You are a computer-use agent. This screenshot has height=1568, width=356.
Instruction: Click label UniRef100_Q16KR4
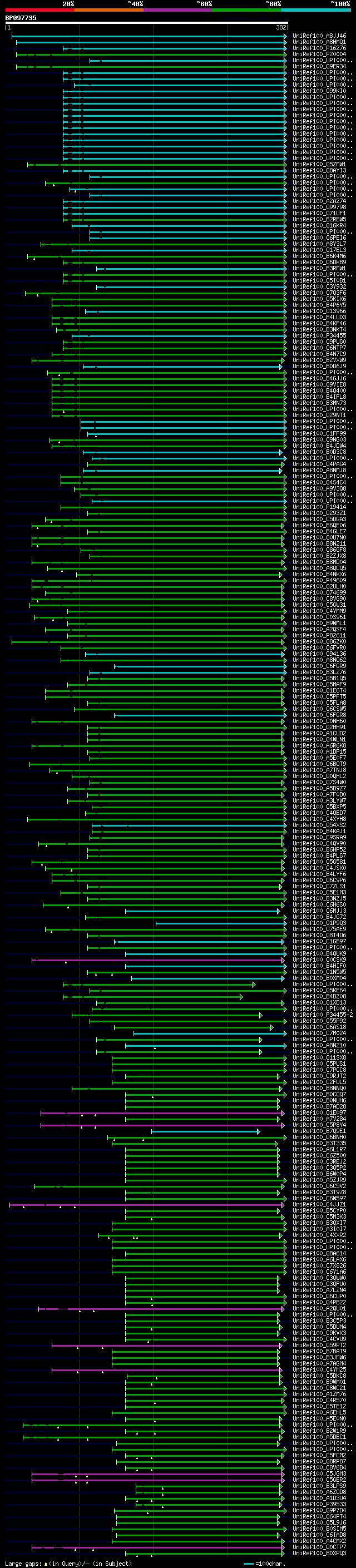coord(319,226)
